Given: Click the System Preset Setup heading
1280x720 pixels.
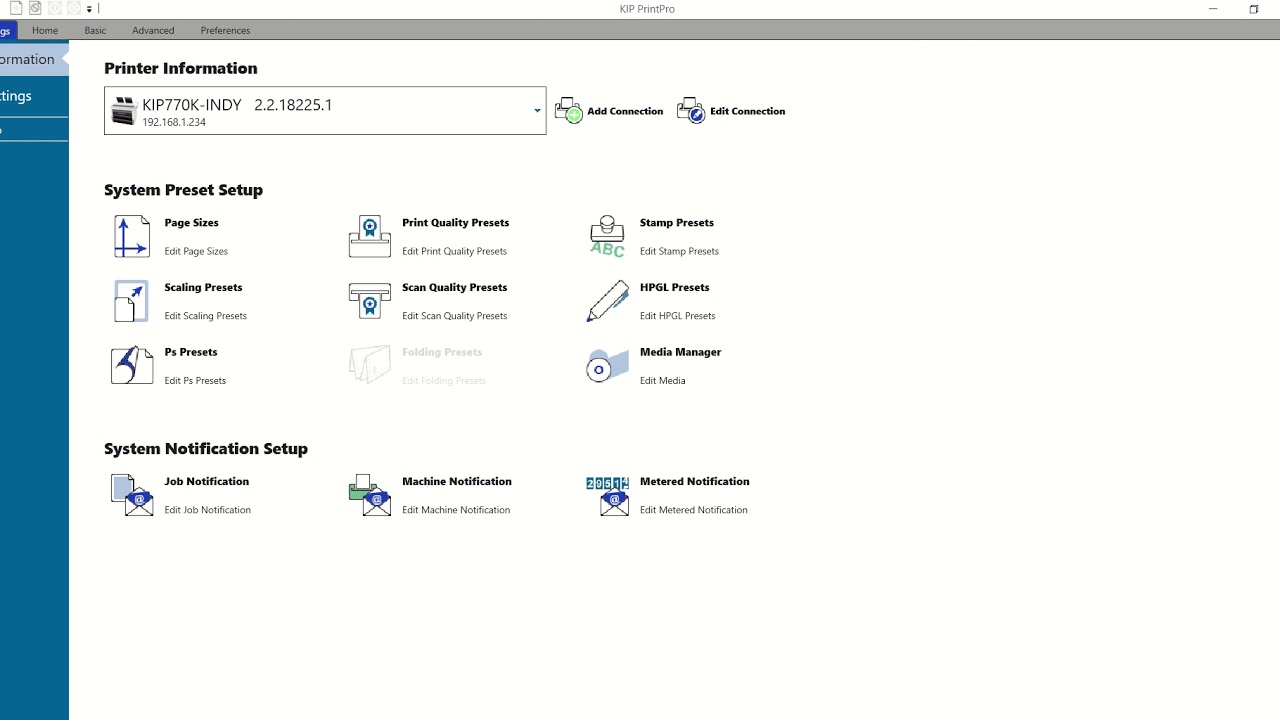Looking at the screenshot, I should (183, 190).
